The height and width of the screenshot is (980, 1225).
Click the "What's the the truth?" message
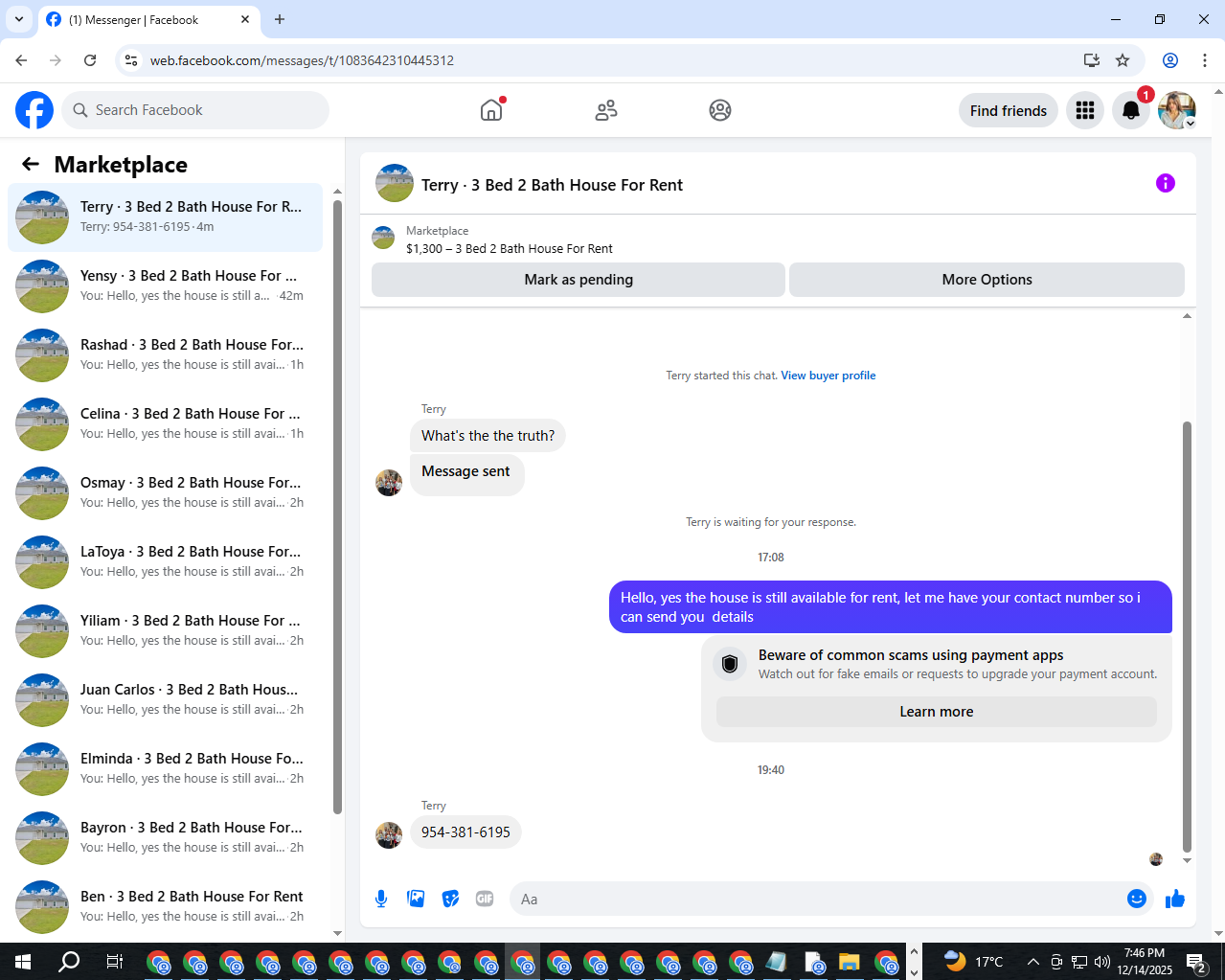pos(488,436)
